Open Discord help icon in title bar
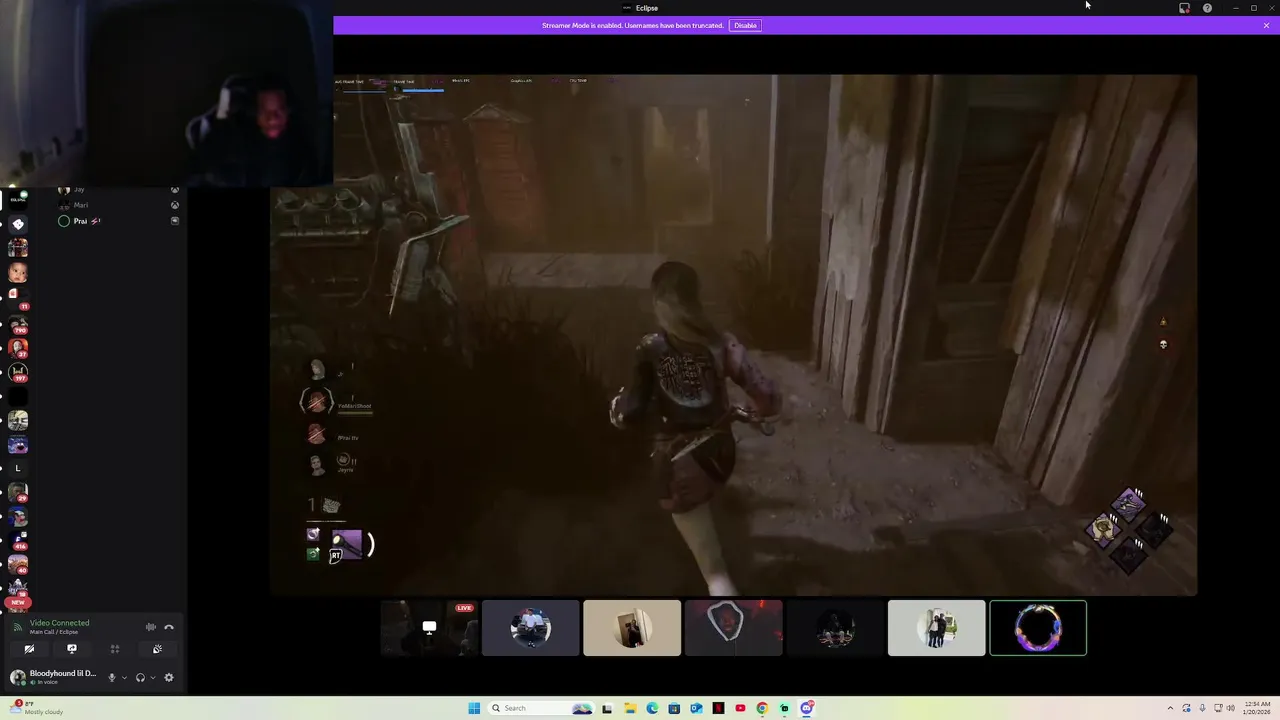 pyautogui.click(x=1207, y=8)
